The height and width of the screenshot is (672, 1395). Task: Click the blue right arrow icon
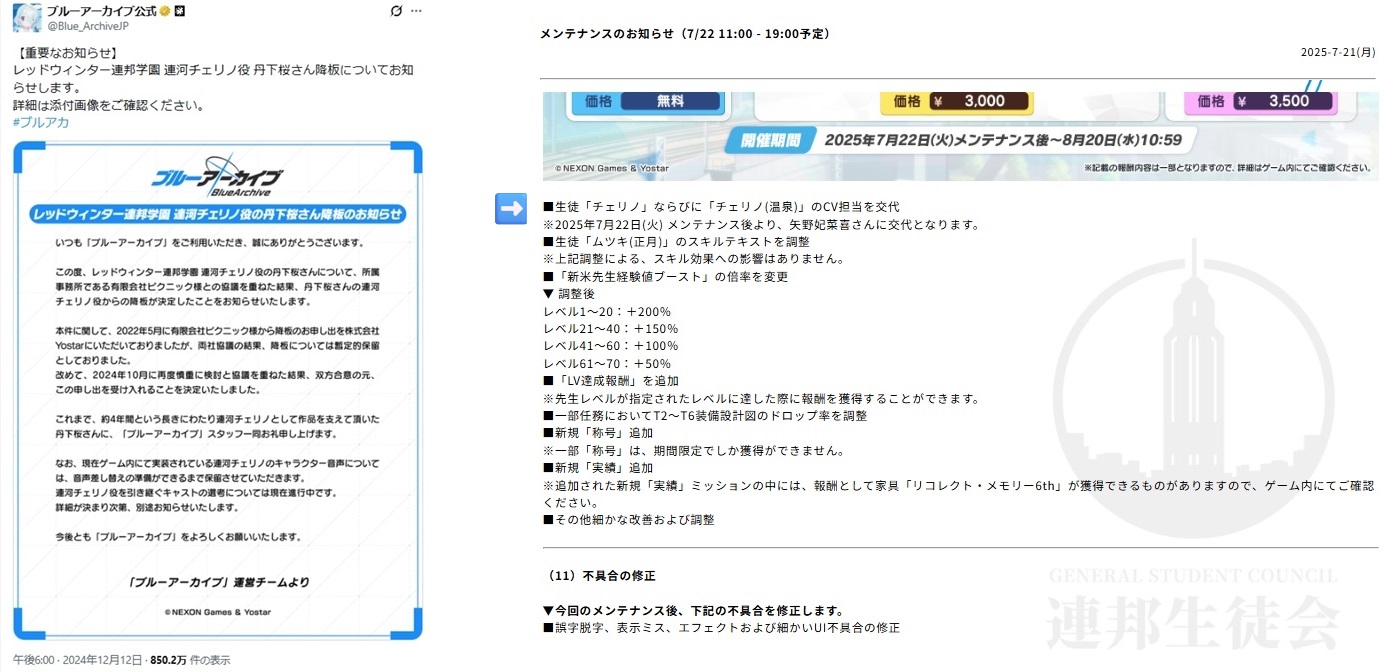tap(511, 208)
